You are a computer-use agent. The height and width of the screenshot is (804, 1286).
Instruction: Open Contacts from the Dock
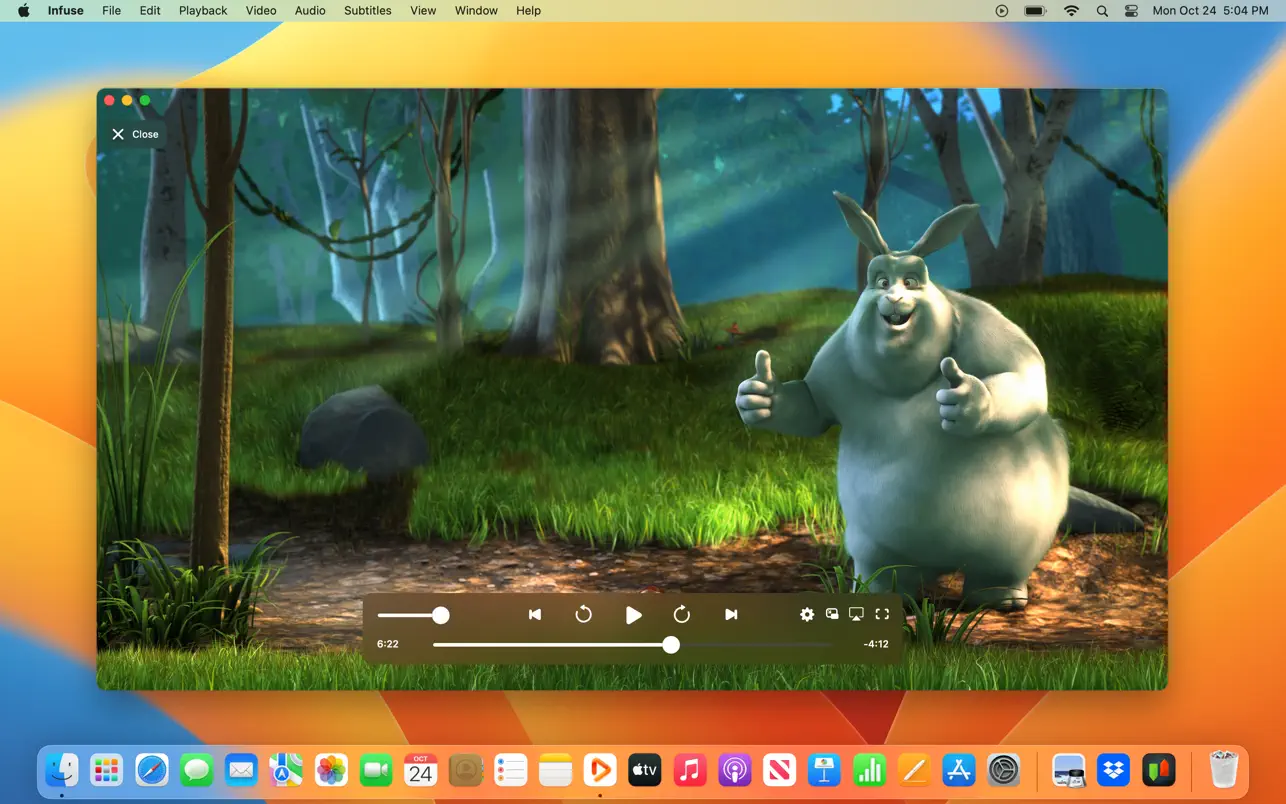click(x=466, y=770)
